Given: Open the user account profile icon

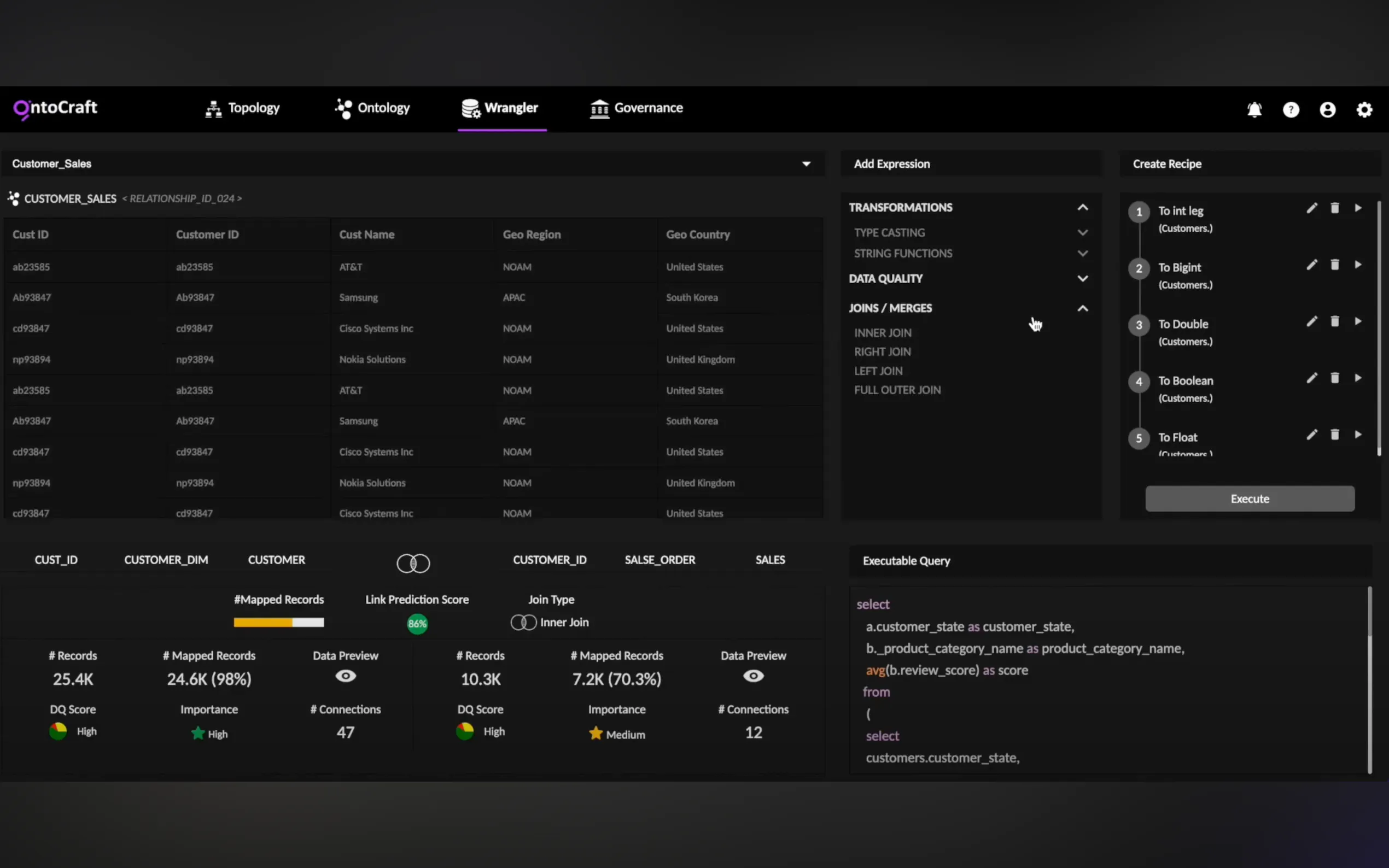Looking at the screenshot, I should pos(1328,110).
